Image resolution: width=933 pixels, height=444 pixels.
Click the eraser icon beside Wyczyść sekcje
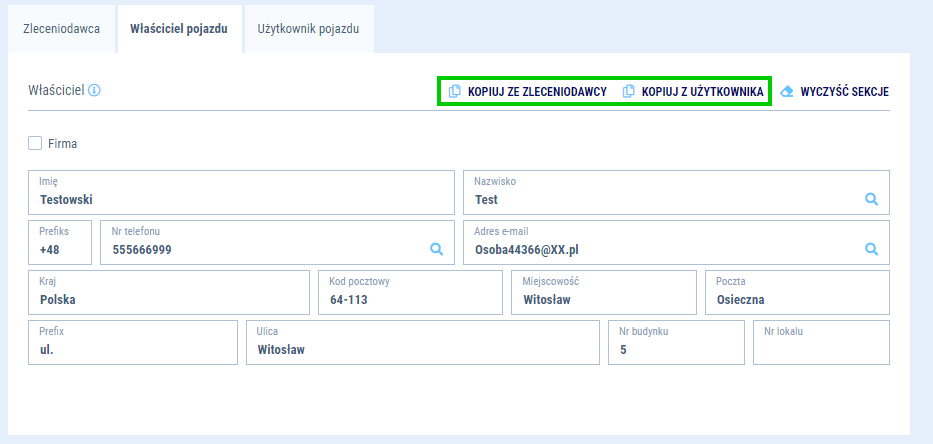coord(786,91)
